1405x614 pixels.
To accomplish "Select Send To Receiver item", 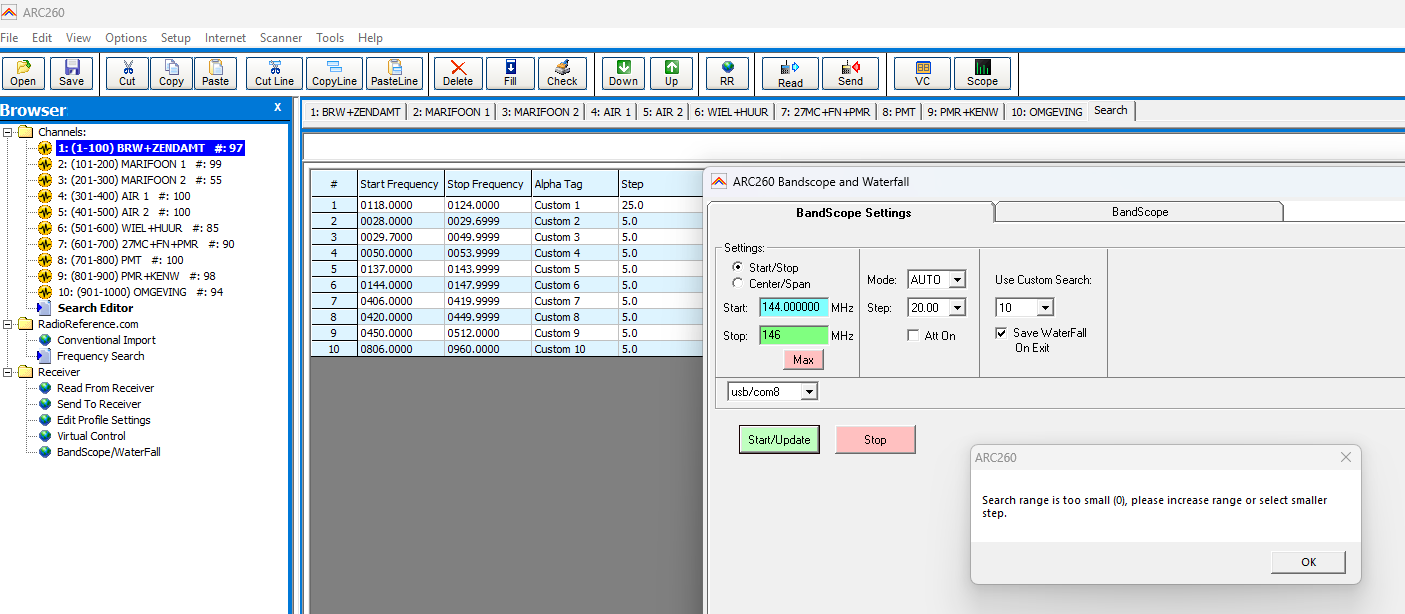I will pyautogui.click(x=99, y=404).
